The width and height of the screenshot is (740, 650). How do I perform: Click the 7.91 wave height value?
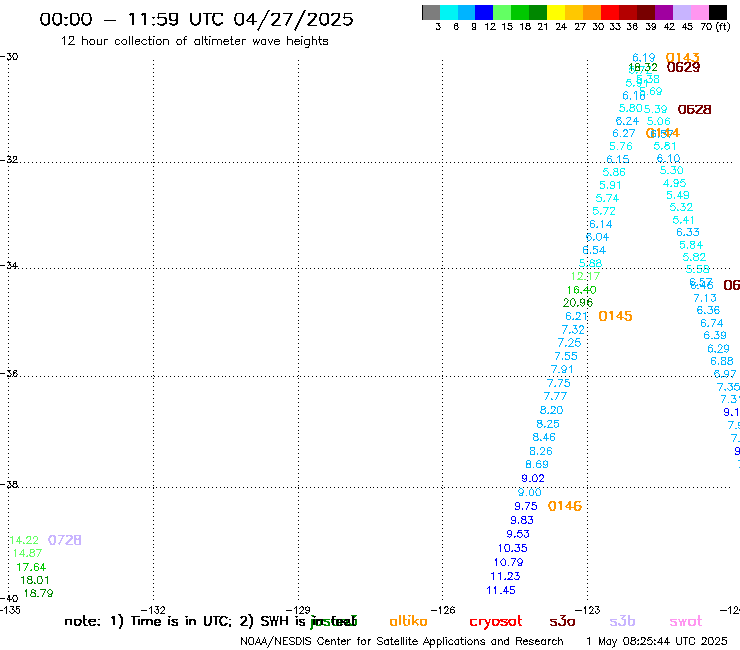pyautogui.click(x=562, y=370)
